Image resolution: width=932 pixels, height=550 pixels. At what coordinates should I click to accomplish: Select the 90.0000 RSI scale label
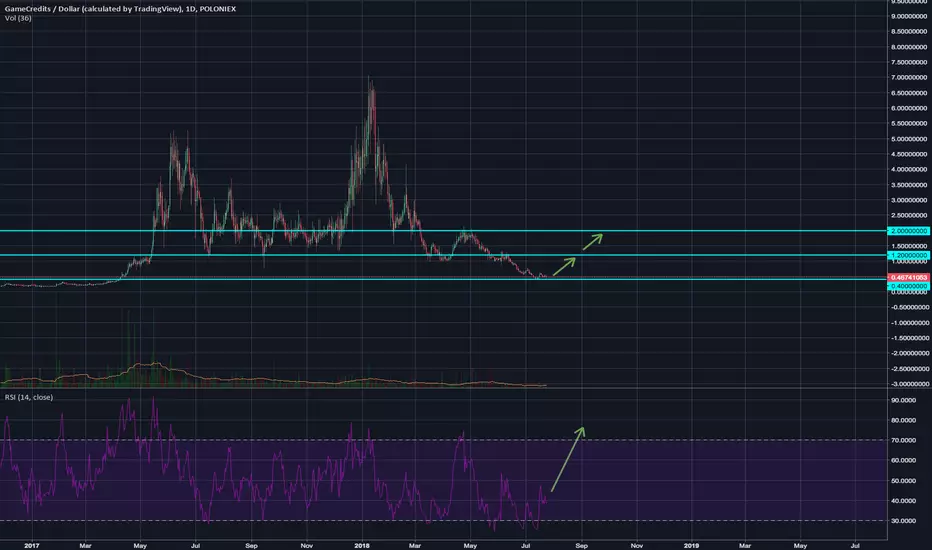coord(904,400)
